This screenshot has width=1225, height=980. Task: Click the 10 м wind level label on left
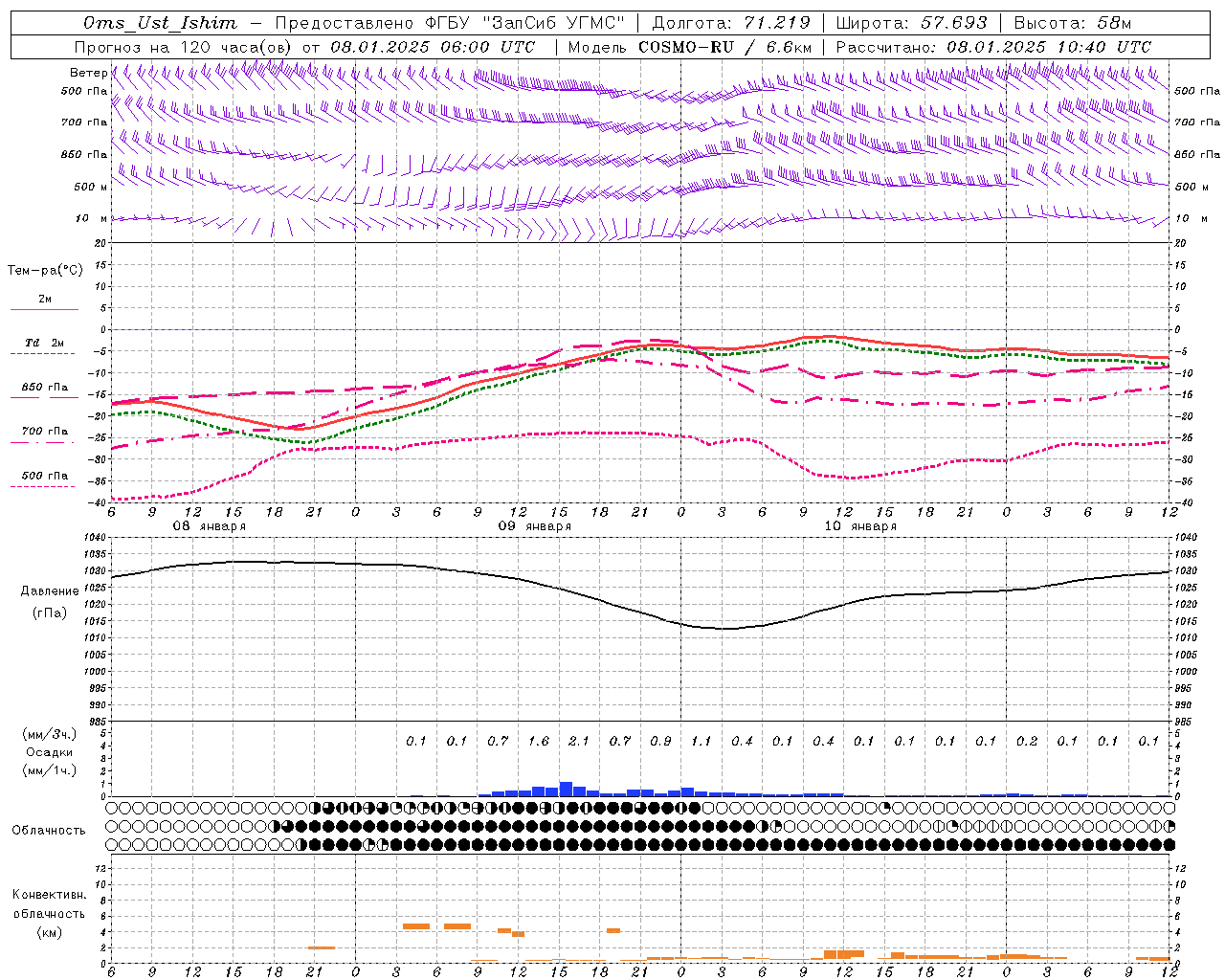(x=91, y=218)
